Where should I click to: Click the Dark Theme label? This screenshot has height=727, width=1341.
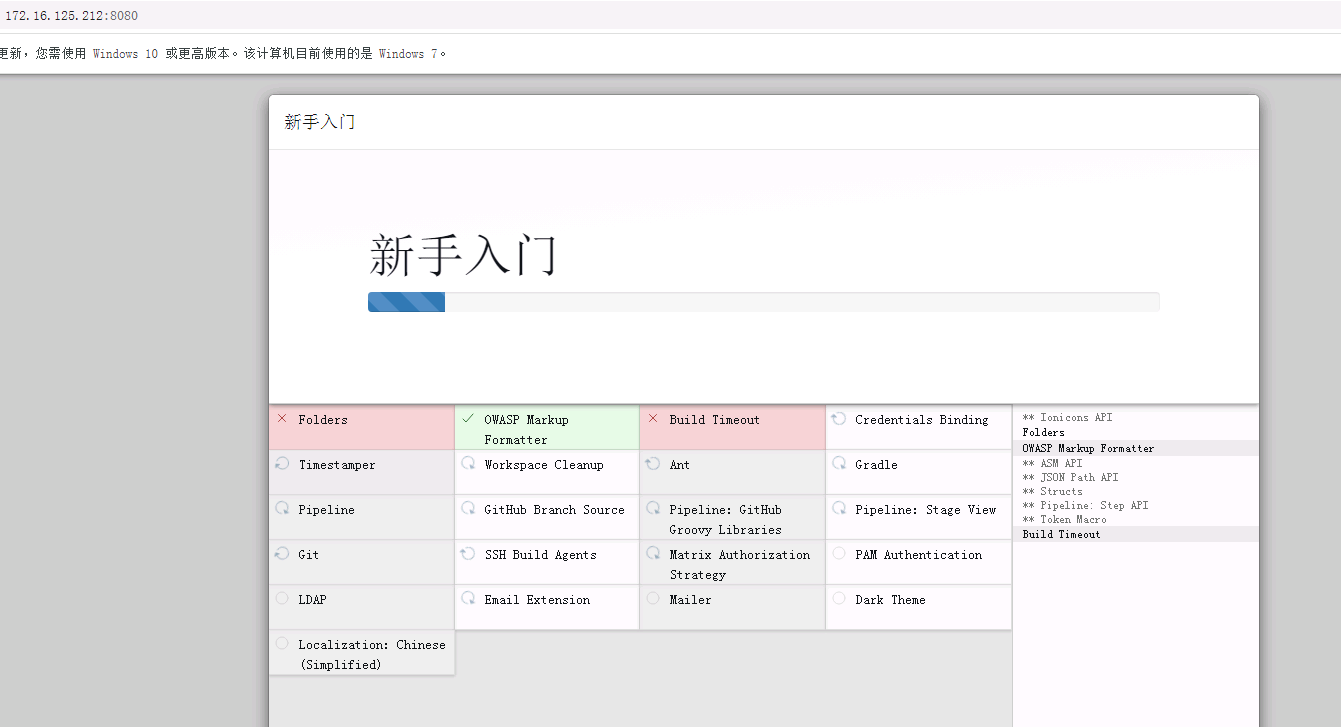pos(891,600)
